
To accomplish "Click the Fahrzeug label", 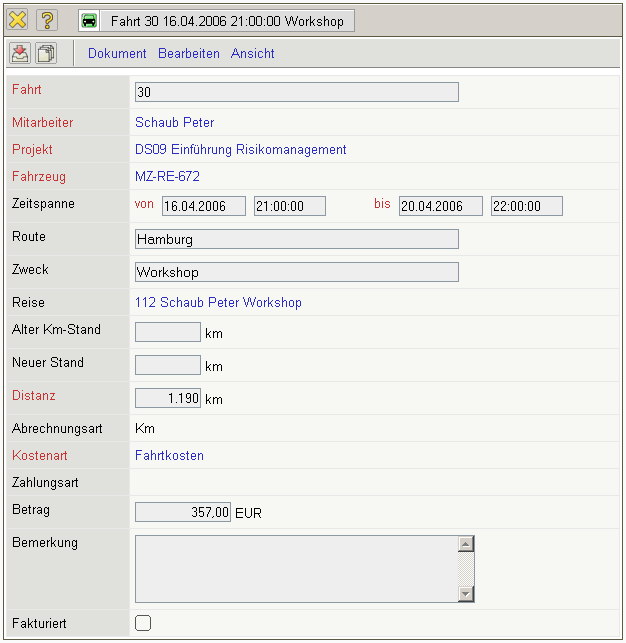I will (x=39, y=176).
